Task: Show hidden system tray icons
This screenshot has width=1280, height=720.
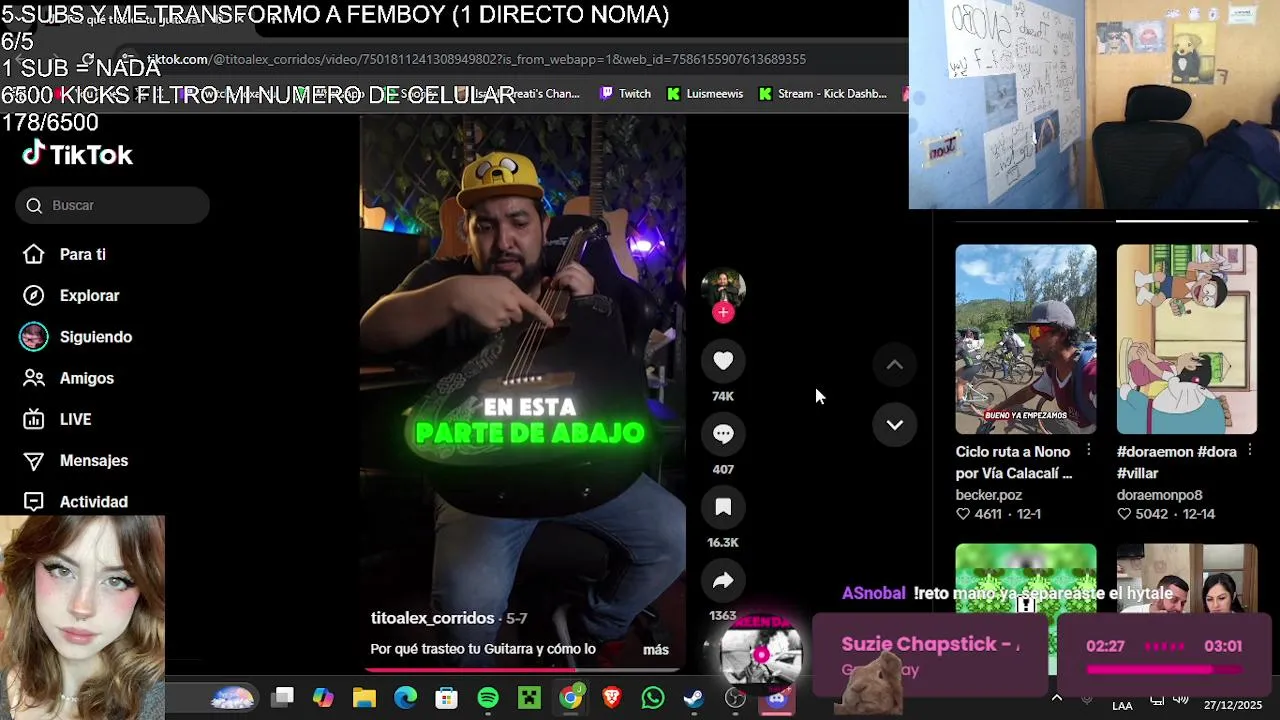Action: tap(1057, 698)
